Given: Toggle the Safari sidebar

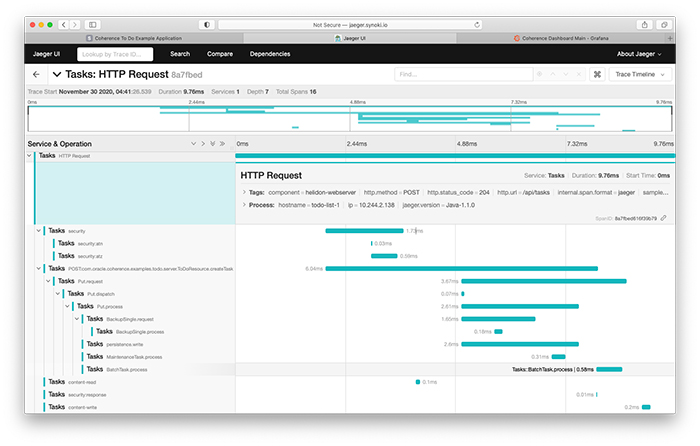Looking at the screenshot, I should pos(92,25).
